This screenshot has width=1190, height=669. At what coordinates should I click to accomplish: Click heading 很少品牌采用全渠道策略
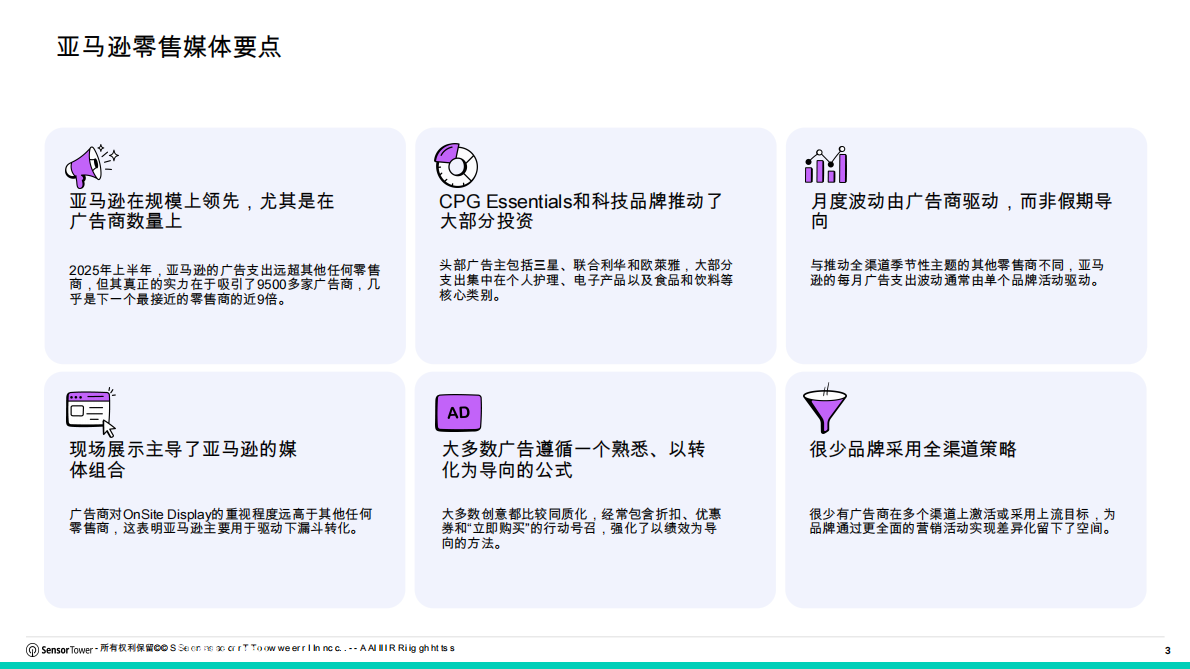[x=913, y=449]
